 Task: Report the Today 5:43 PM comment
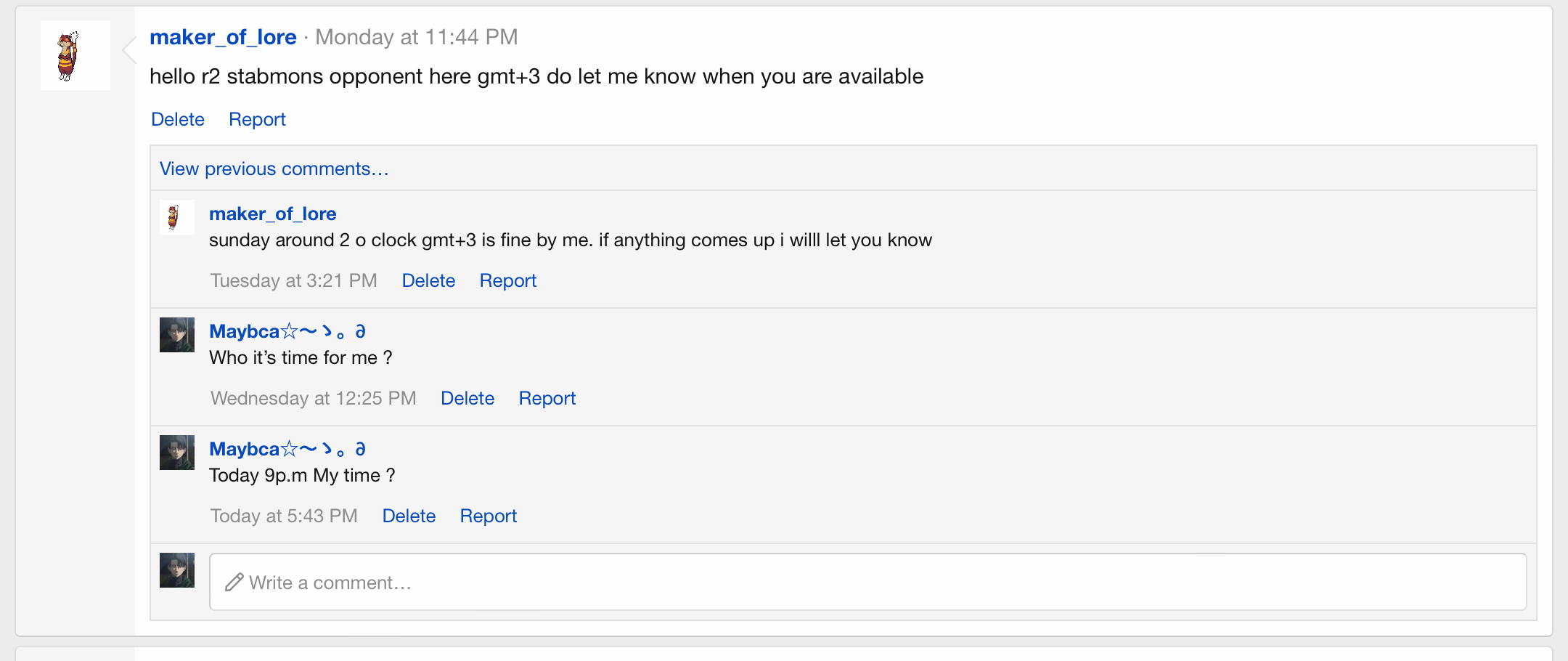489,516
